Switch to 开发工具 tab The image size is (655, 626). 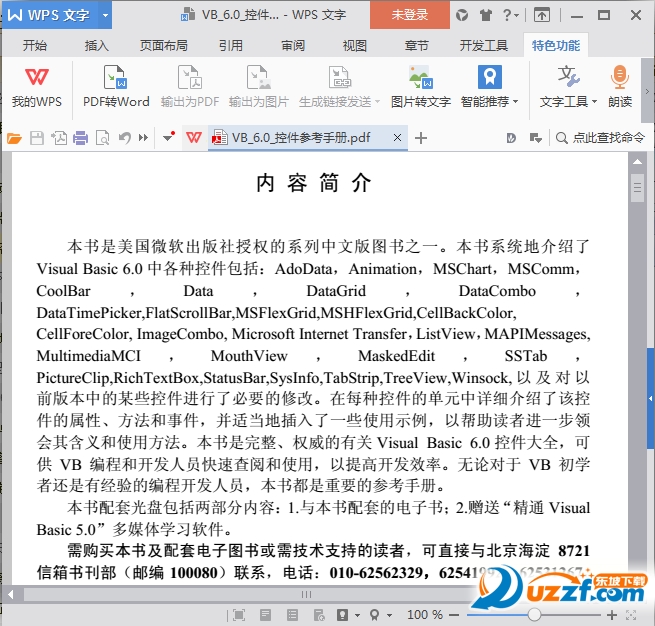pos(484,45)
